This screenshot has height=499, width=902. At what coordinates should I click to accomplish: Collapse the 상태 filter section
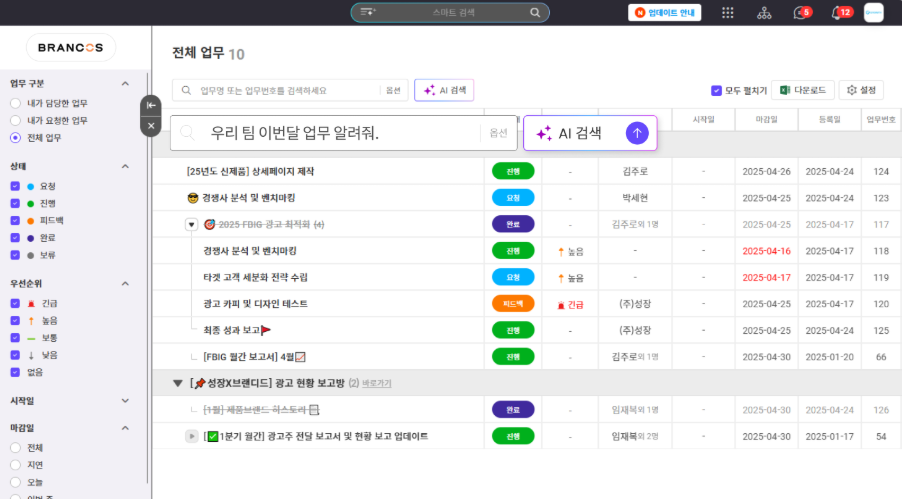[125, 167]
